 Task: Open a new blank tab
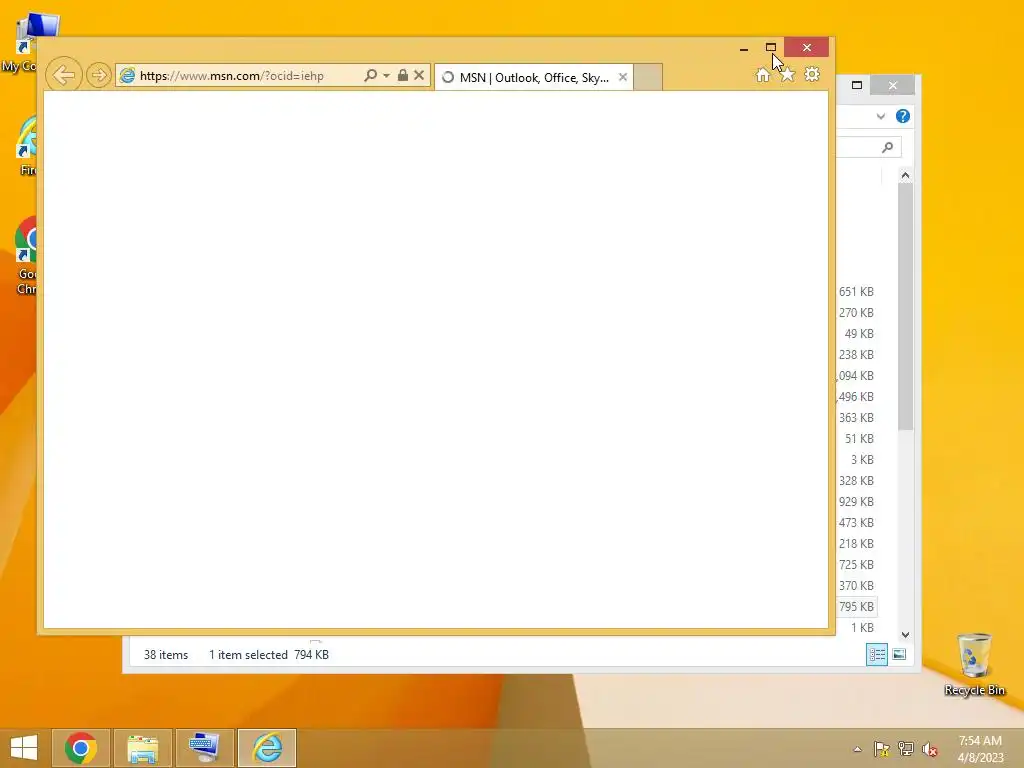pos(648,77)
